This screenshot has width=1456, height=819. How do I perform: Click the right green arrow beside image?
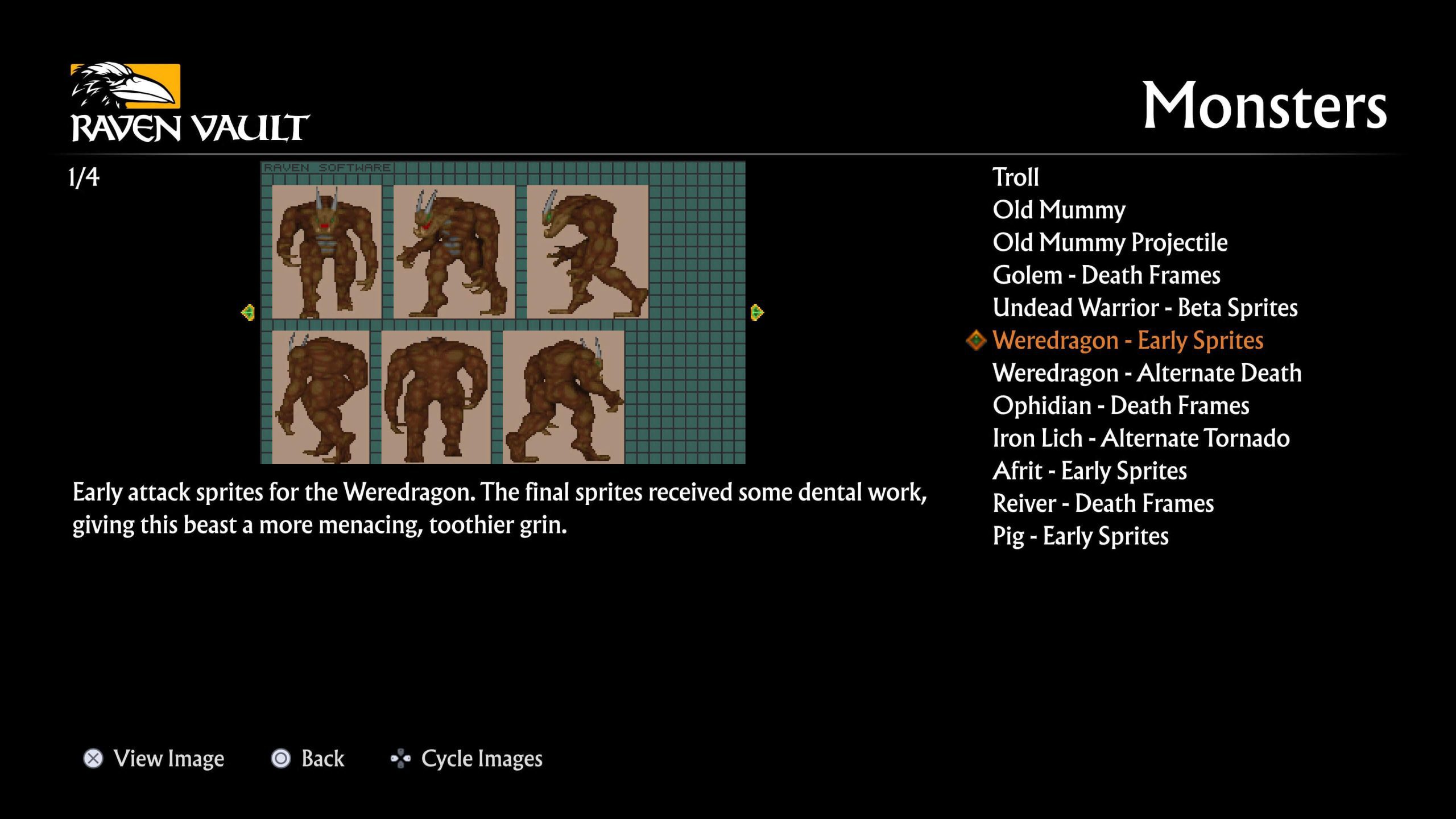pos(756,312)
